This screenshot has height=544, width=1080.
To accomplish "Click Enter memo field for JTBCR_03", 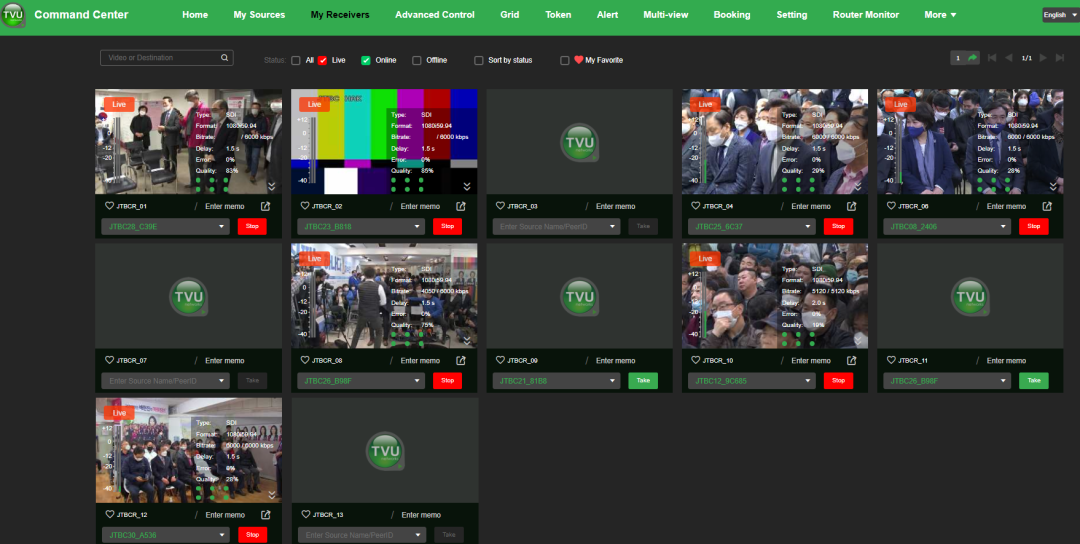I will point(616,206).
